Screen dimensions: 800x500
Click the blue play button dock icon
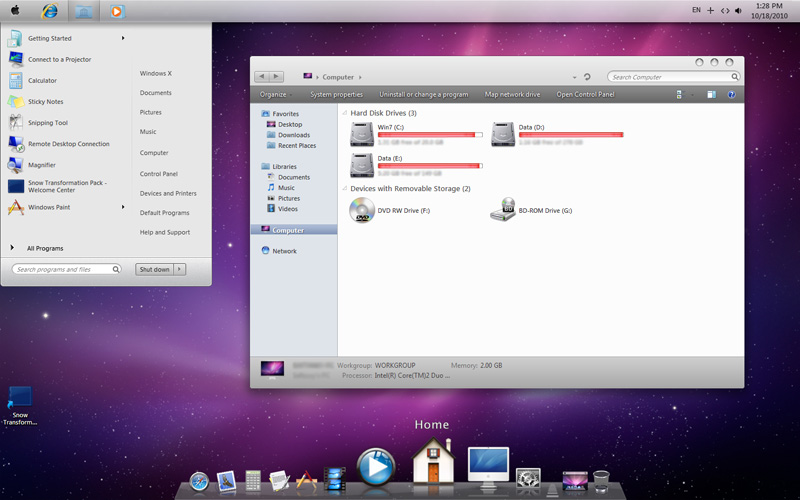376,467
